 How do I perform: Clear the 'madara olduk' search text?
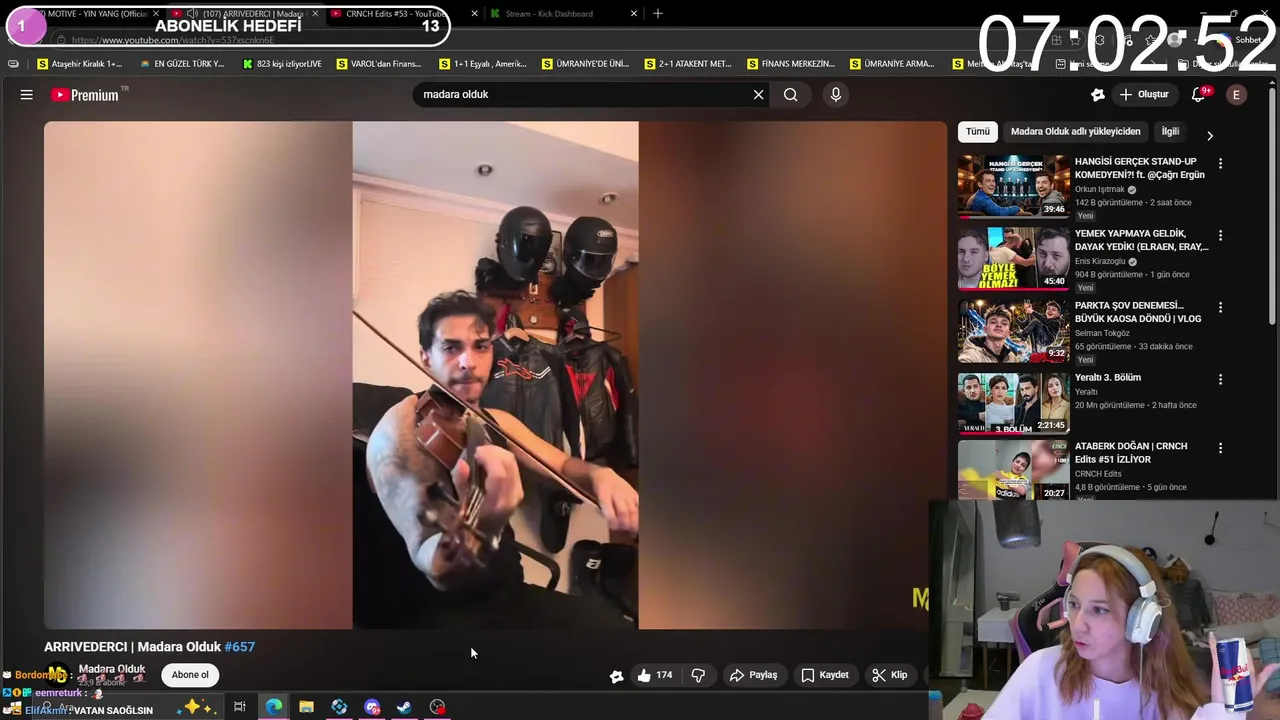(x=758, y=95)
